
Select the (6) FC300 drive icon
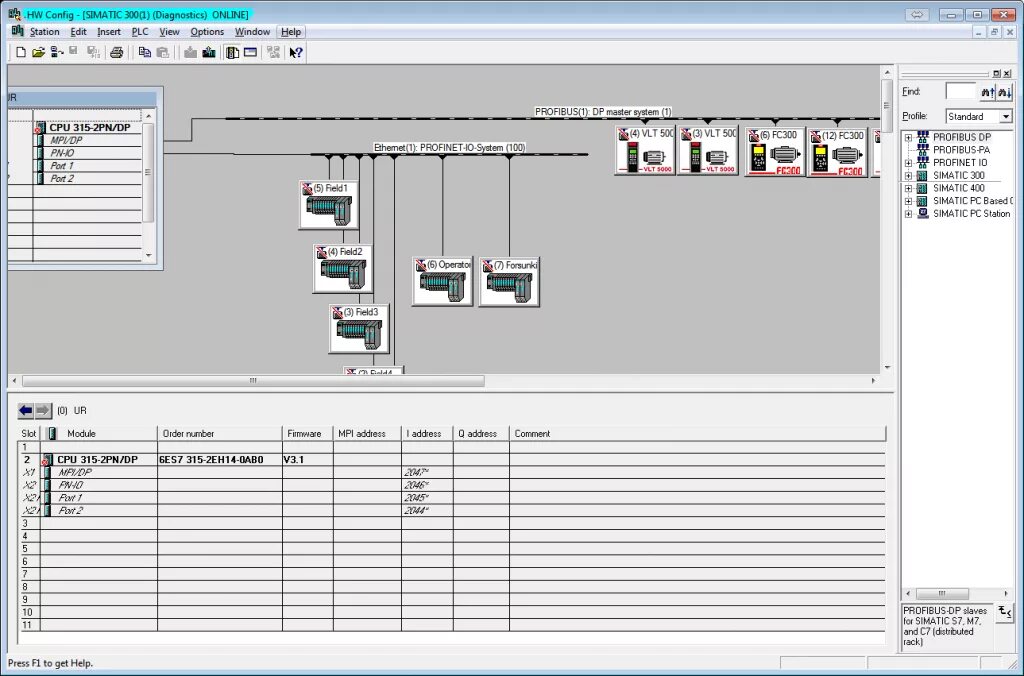click(x=775, y=152)
